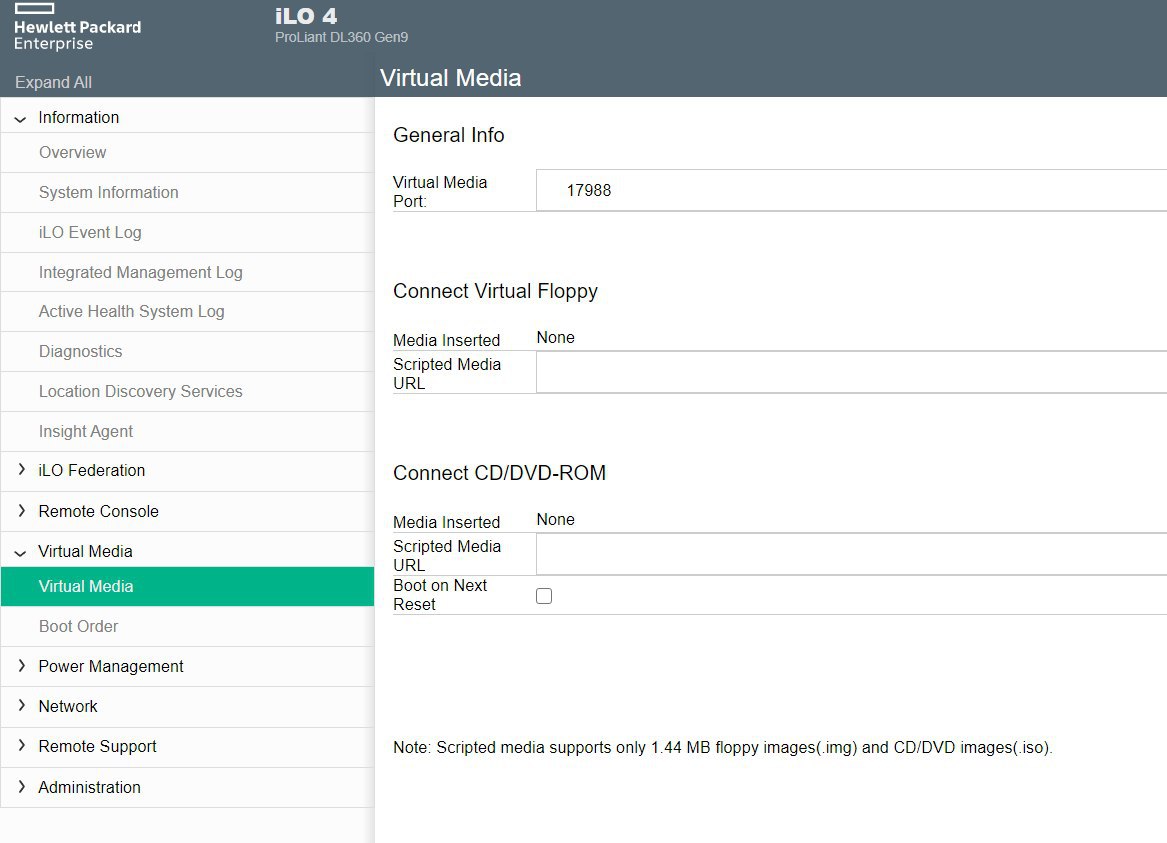This screenshot has height=843, width=1167.
Task: Click the Virtual Media Port field
Action: [851, 190]
